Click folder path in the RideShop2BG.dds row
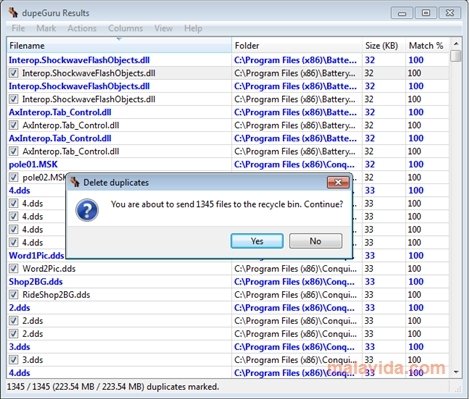This screenshot has width=469, height=399. tap(295, 295)
